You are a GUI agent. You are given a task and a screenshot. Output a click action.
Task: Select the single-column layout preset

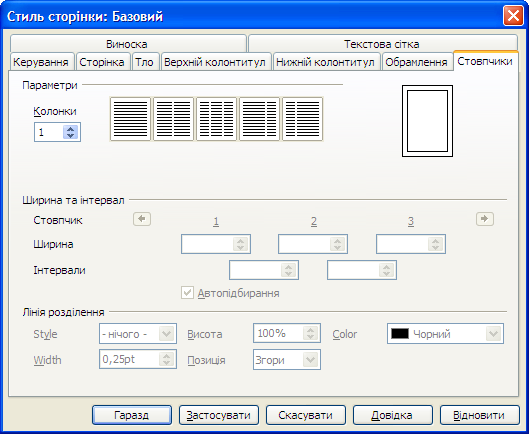[130, 119]
